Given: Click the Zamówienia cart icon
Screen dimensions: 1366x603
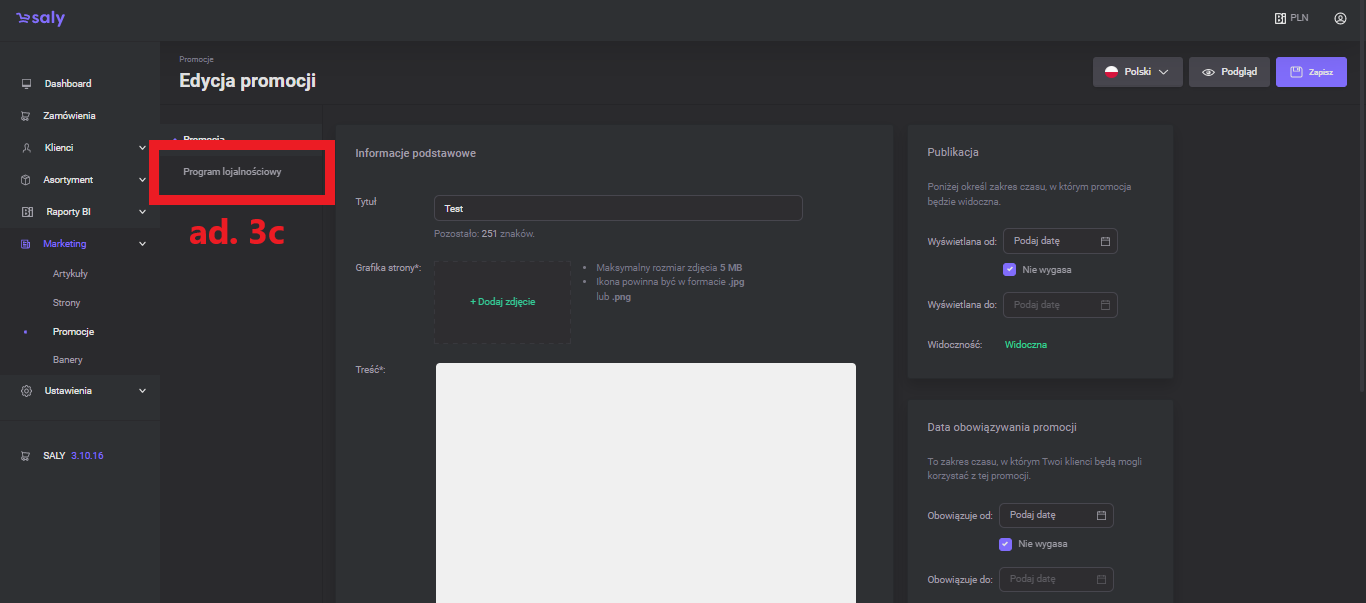Looking at the screenshot, I should 26,116.
